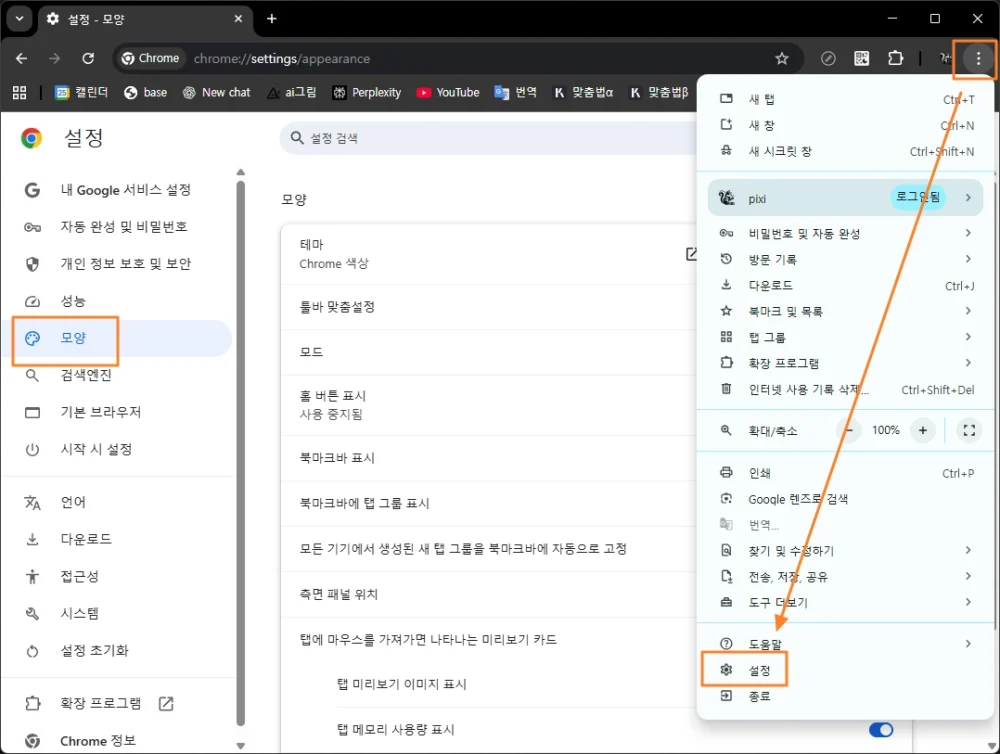
Task: Bookmark this page via the star icon
Action: tap(782, 58)
